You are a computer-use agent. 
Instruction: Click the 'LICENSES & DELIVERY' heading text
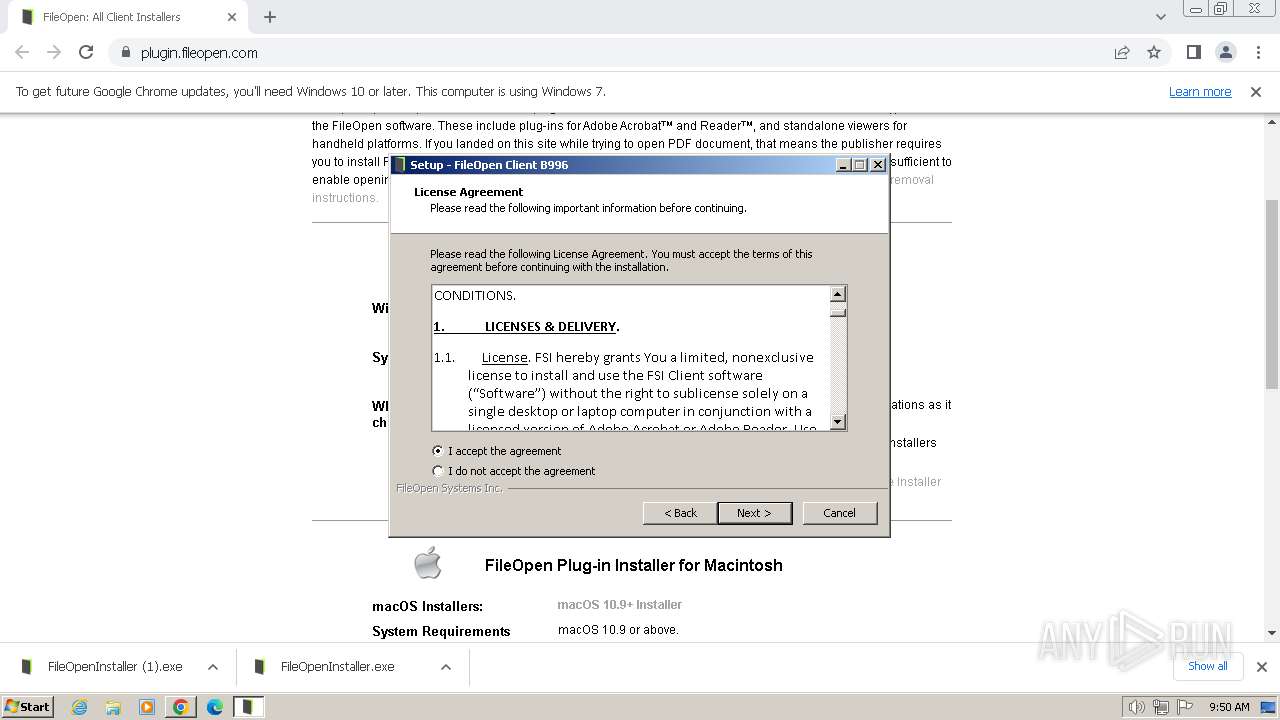pyautogui.click(x=551, y=327)
